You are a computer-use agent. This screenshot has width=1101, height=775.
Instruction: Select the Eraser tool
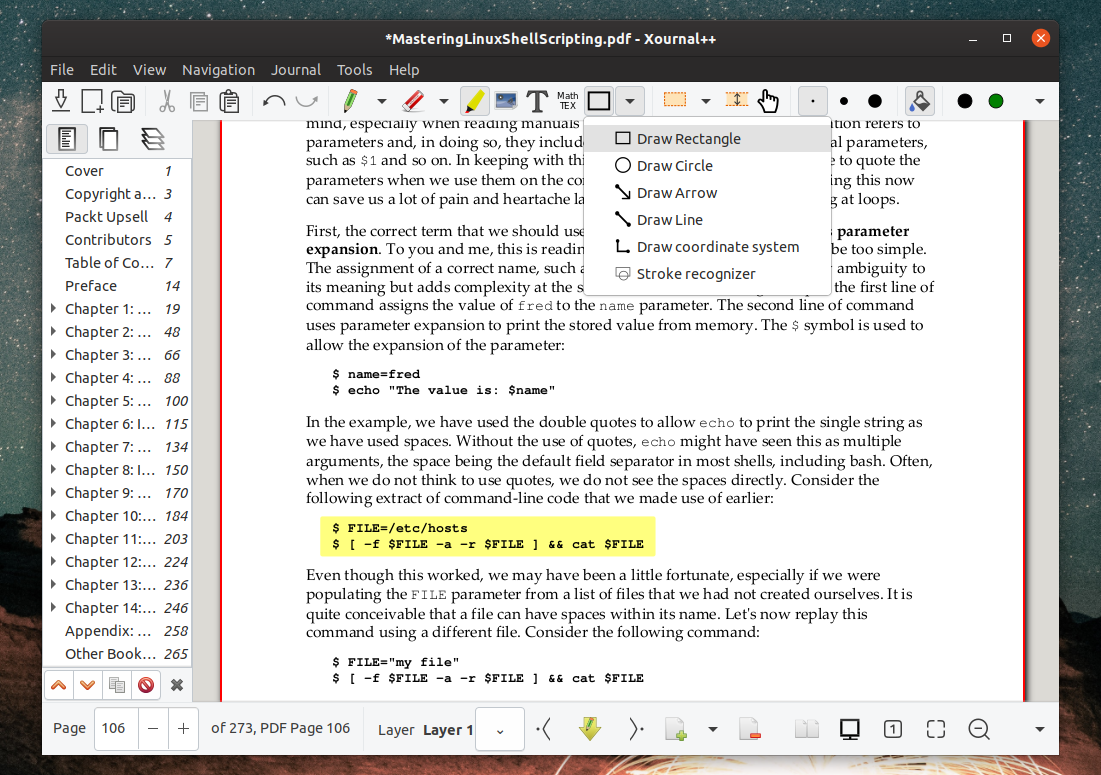[x=413, y=100]
